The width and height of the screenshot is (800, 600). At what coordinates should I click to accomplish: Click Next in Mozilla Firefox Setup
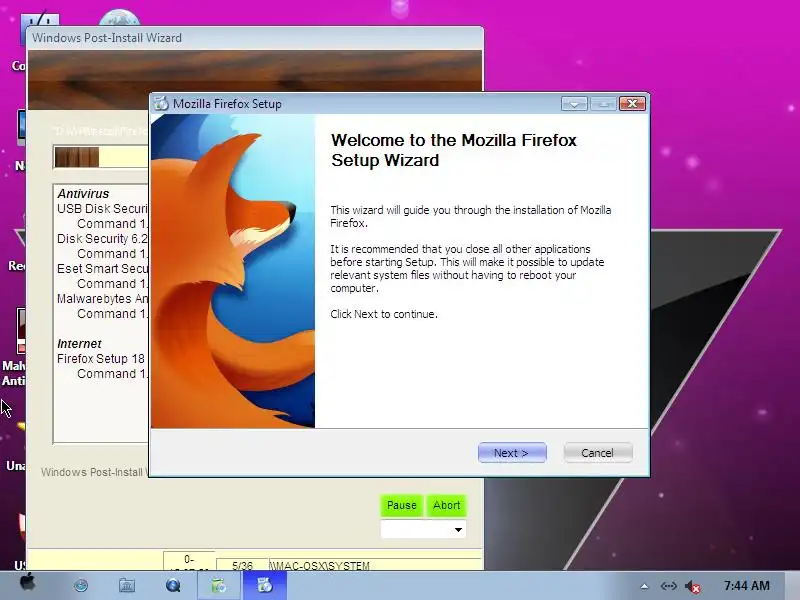click(512, 453)
